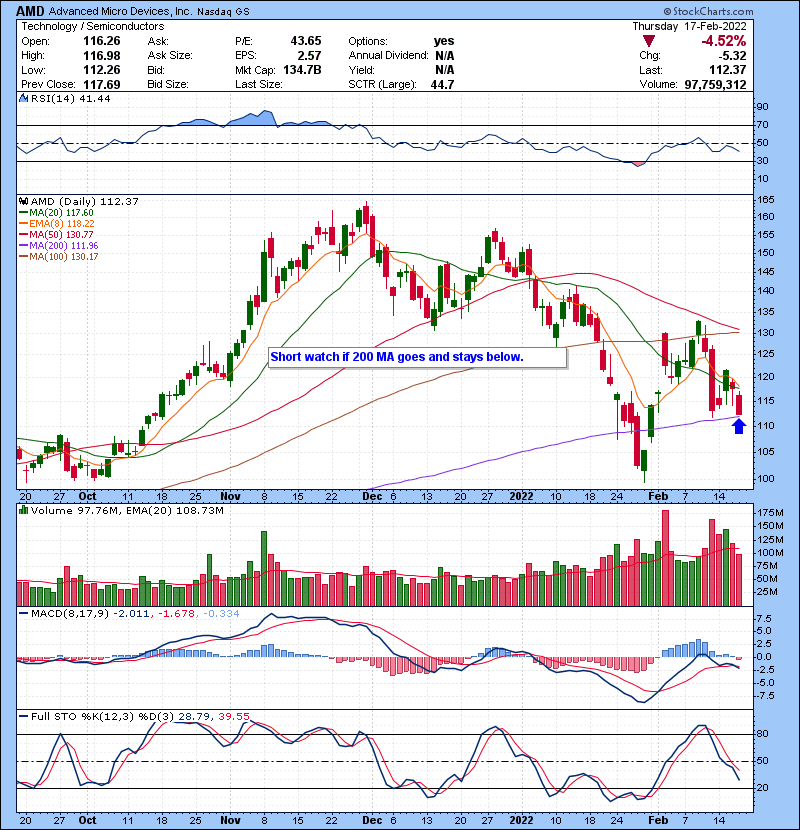This screenshot has width=800, height=830.
Task: Click the candlestick icon next to AMD (Daily)
Action: (23, 201)
